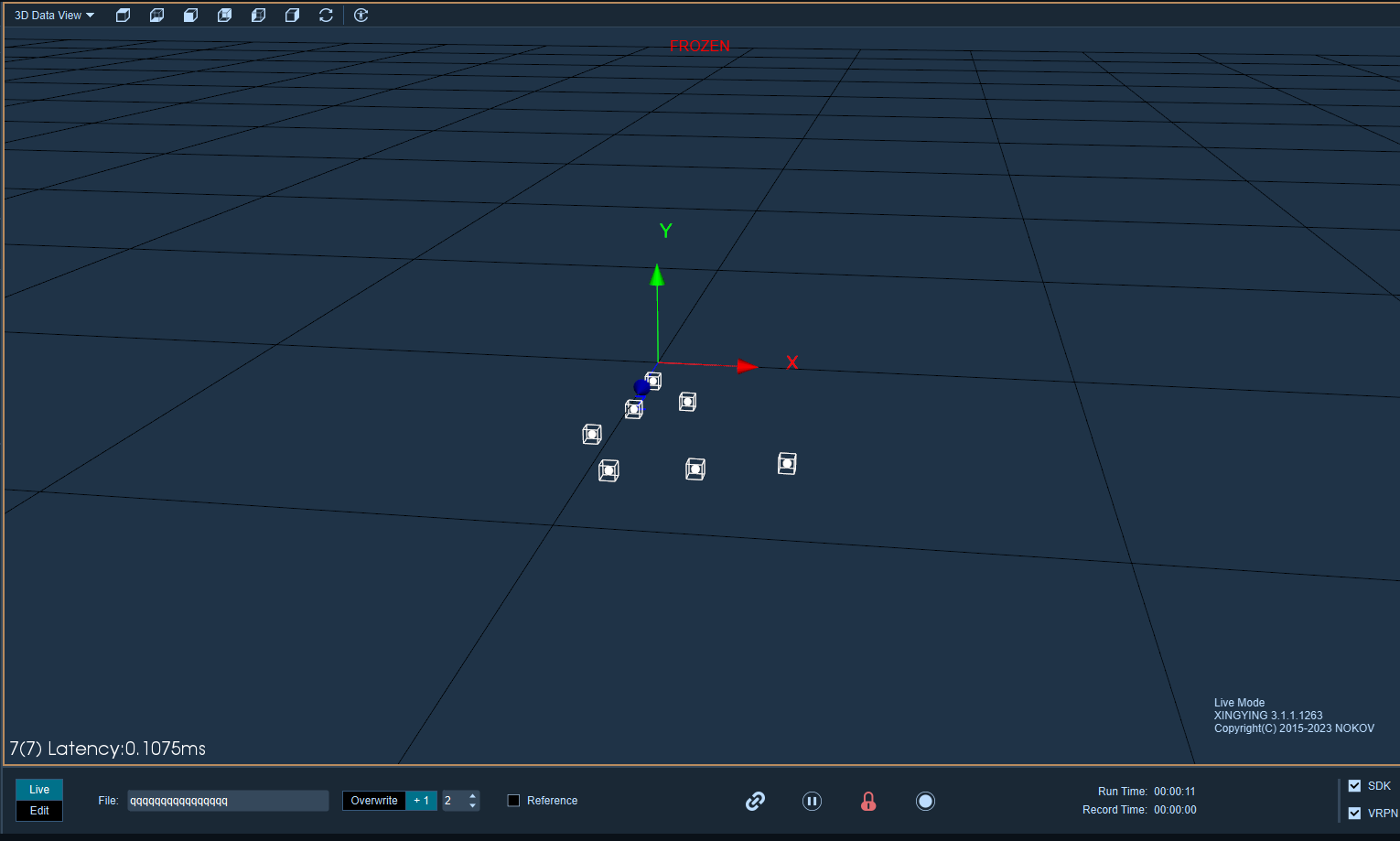
Task: Select the fourth cube view icon
Action: pos(225,16)
